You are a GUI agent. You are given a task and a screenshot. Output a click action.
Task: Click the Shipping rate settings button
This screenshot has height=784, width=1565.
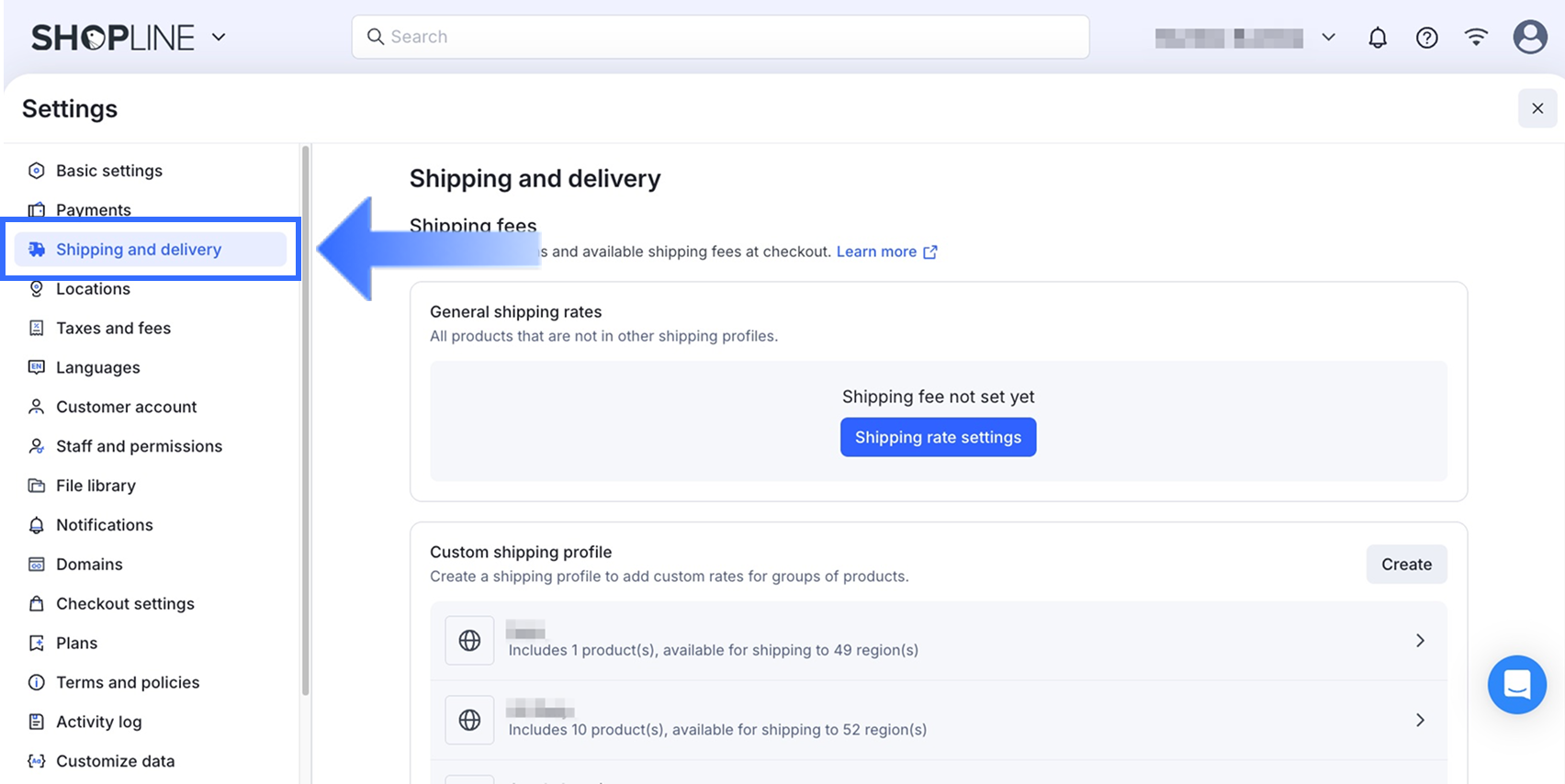[938, 438]
